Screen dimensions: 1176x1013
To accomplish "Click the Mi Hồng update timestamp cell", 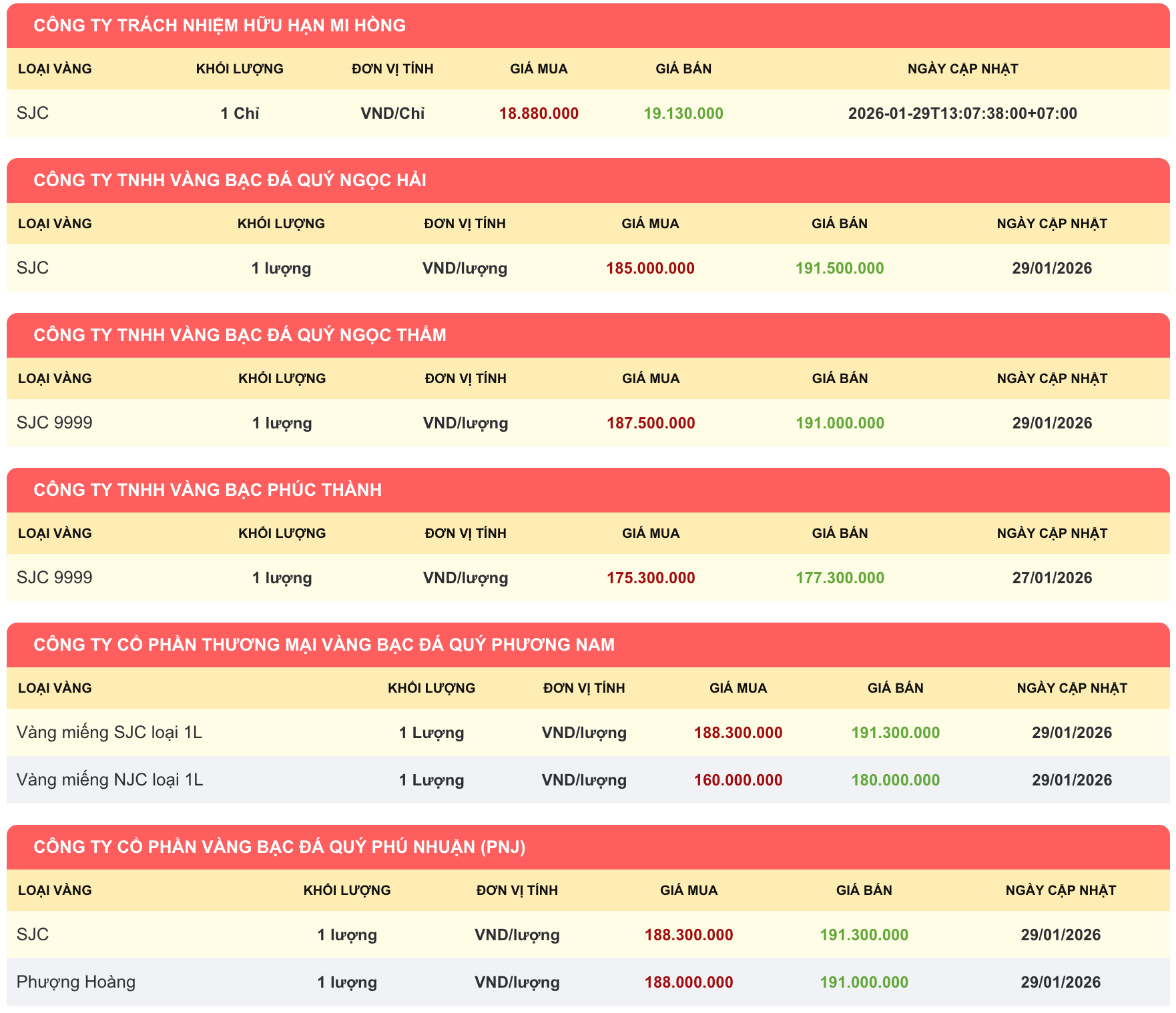I will [962, 113].
